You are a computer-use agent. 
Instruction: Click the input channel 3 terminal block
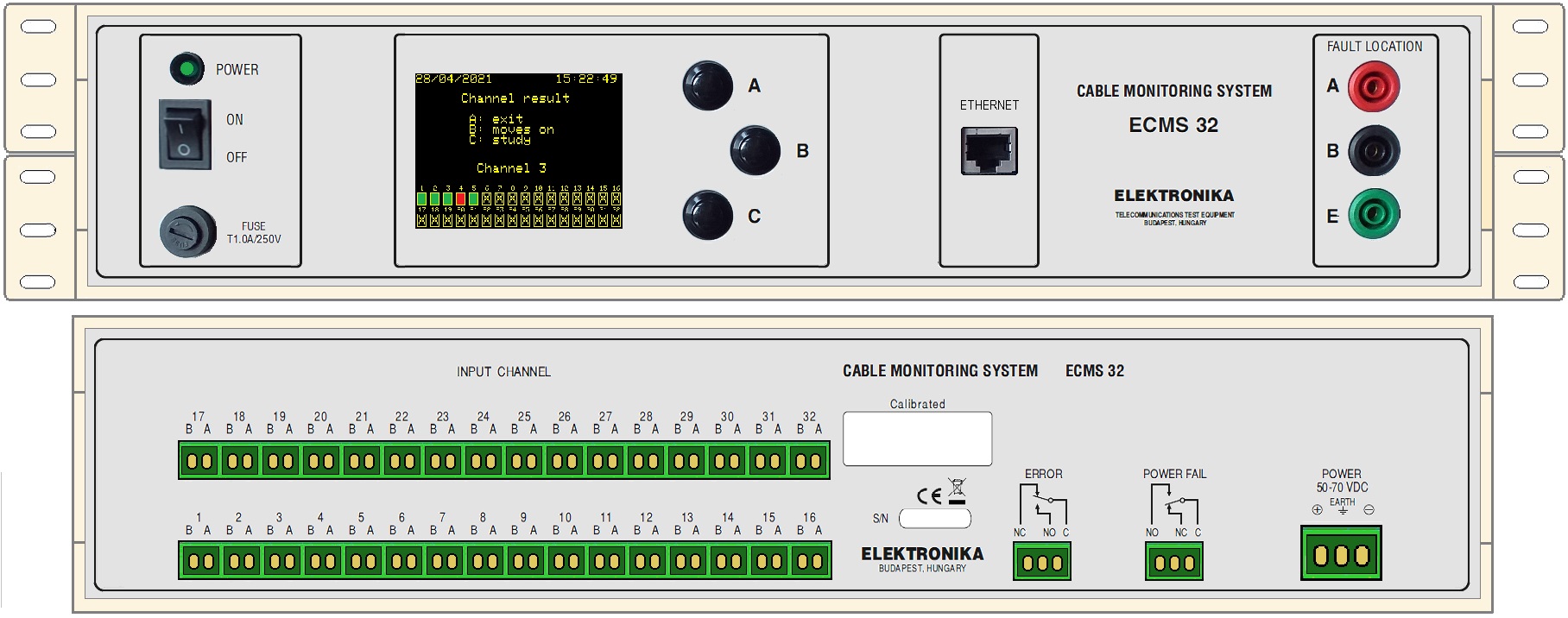tap(281, 562)
